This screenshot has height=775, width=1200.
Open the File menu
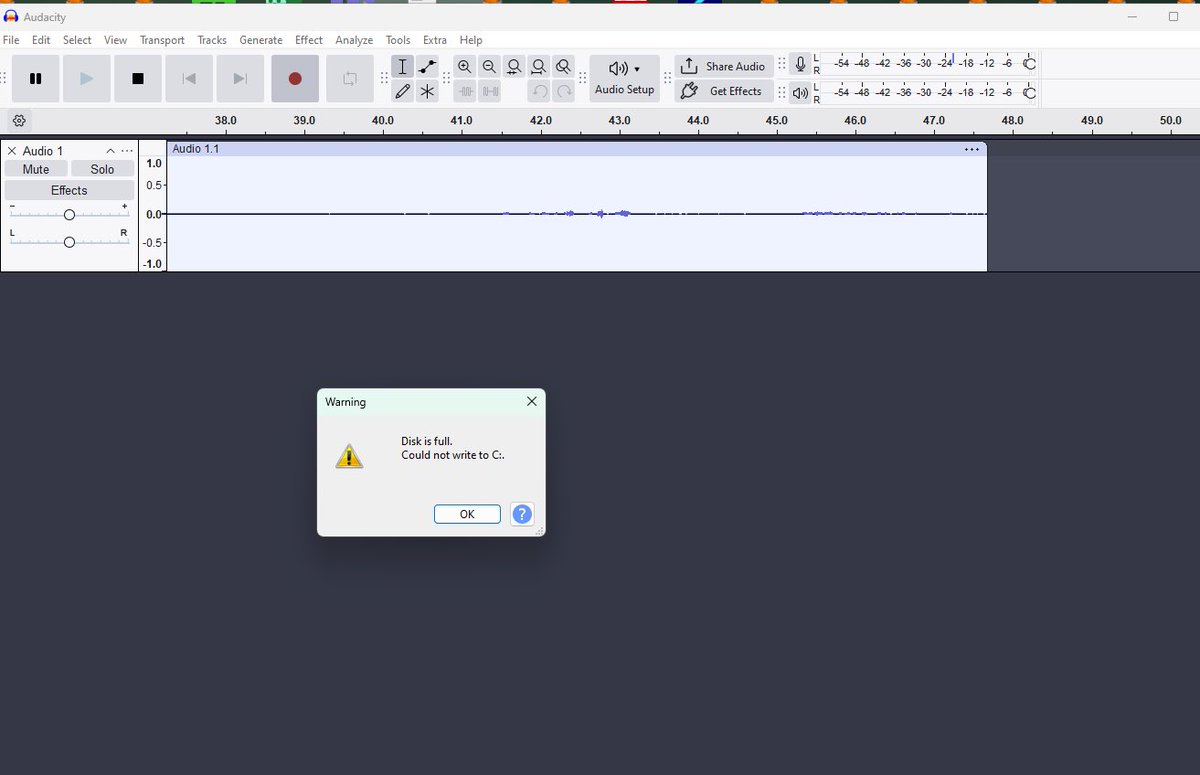coord(11,40)
